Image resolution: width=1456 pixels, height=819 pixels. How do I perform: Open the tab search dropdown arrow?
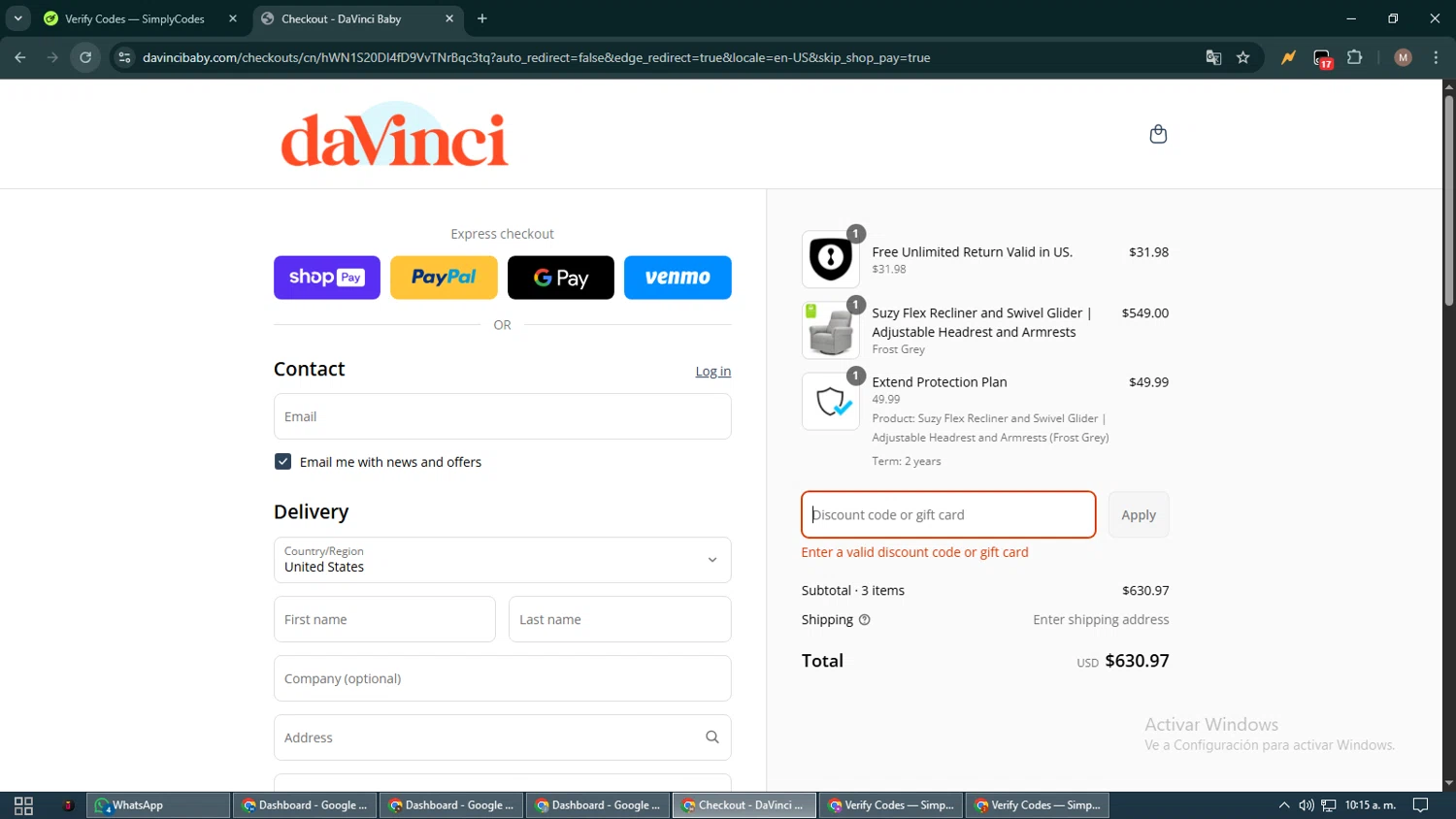point(17,18)
